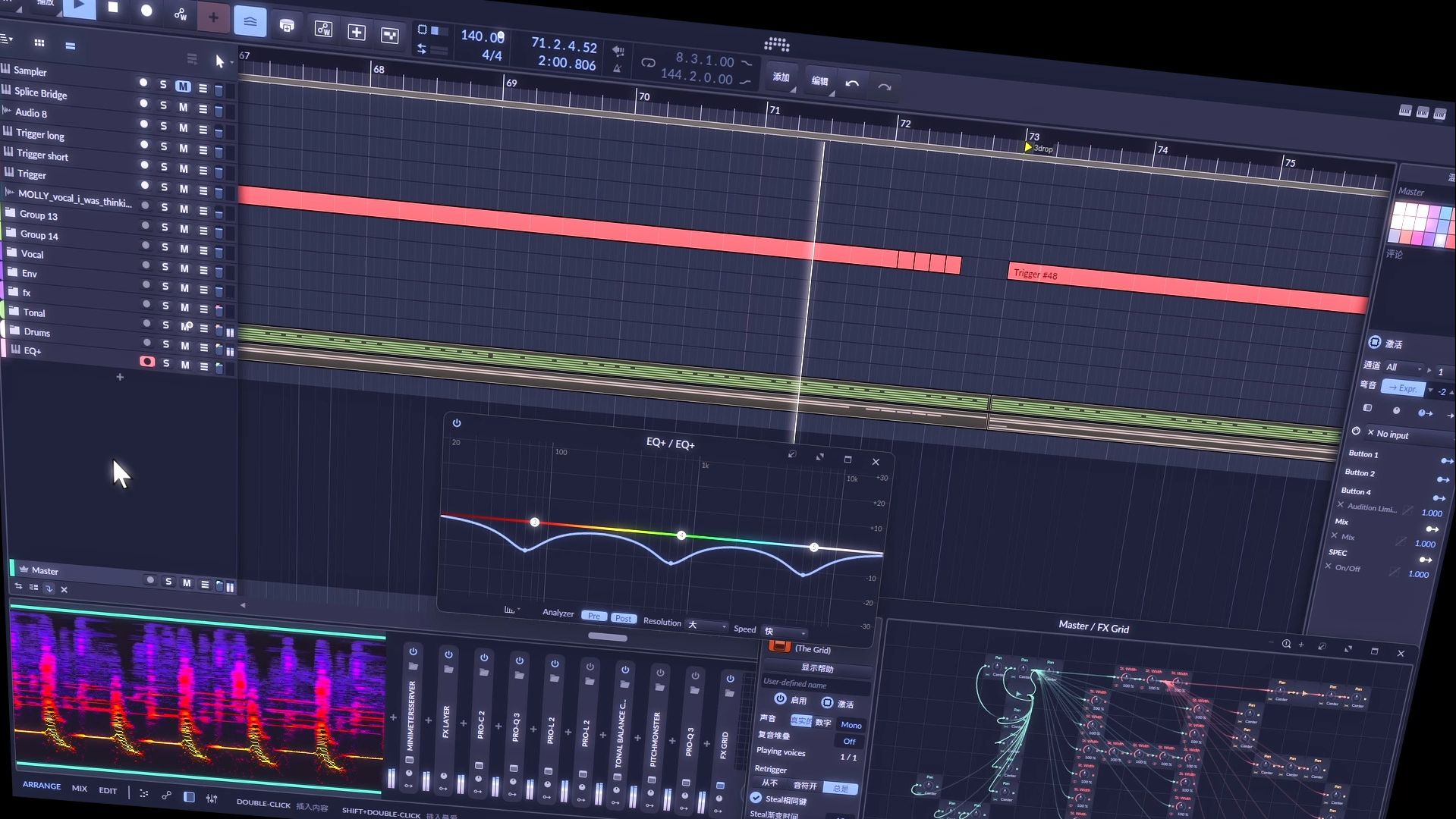Toggle the loop icon near loop region values
1456x819 pixels.
pos(648,62)
